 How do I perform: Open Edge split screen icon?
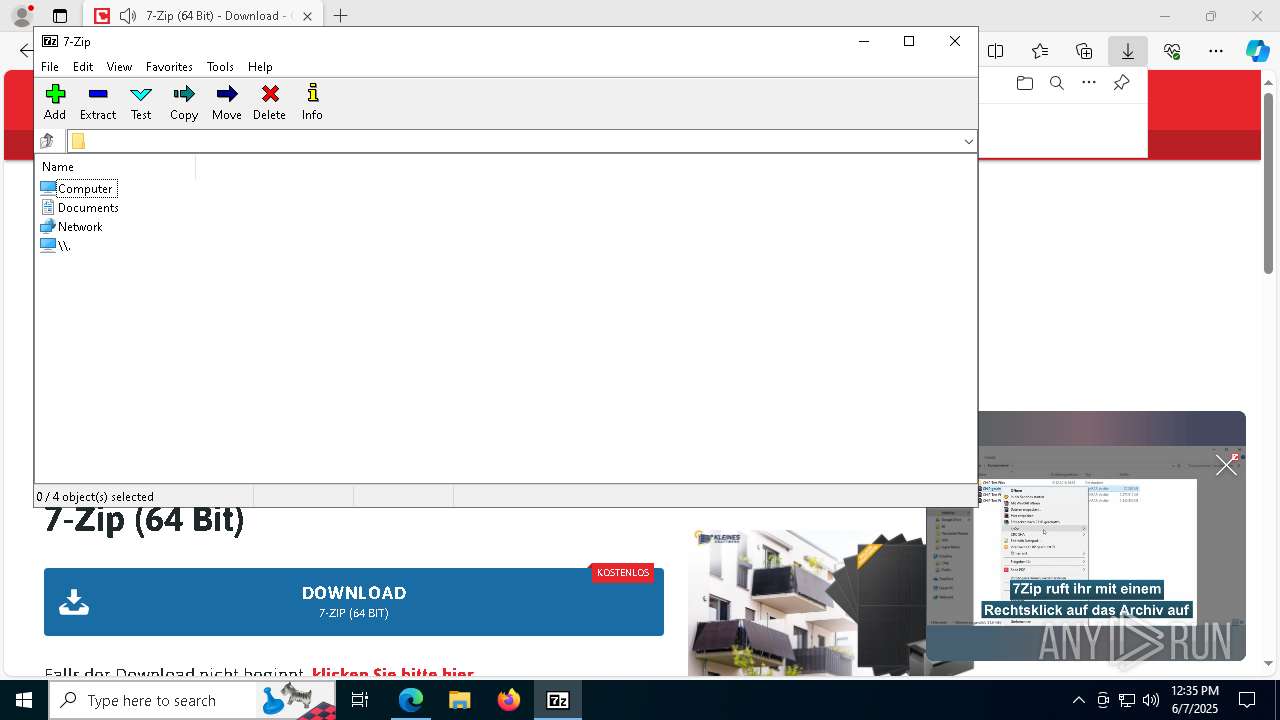[996, 51]
